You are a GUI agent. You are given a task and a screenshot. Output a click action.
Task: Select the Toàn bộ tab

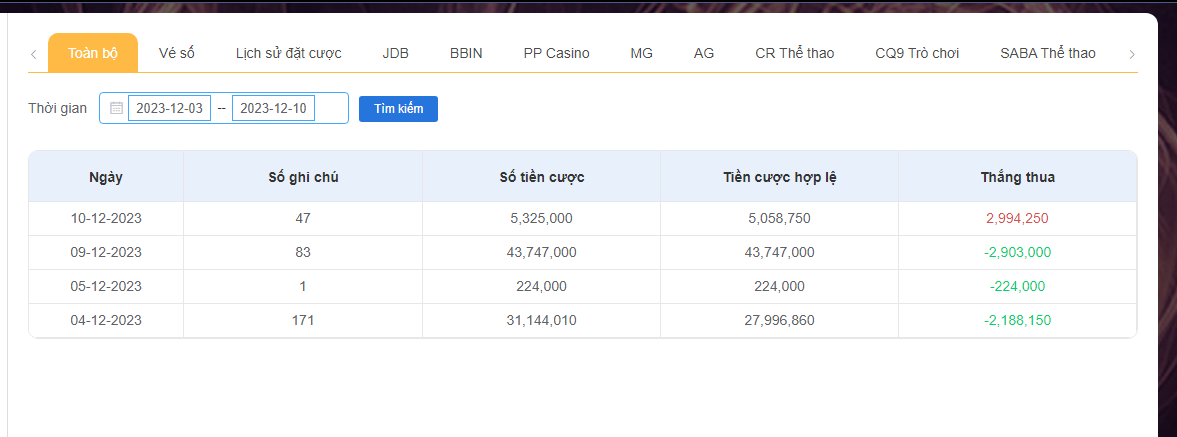click(x=93, y=53)
